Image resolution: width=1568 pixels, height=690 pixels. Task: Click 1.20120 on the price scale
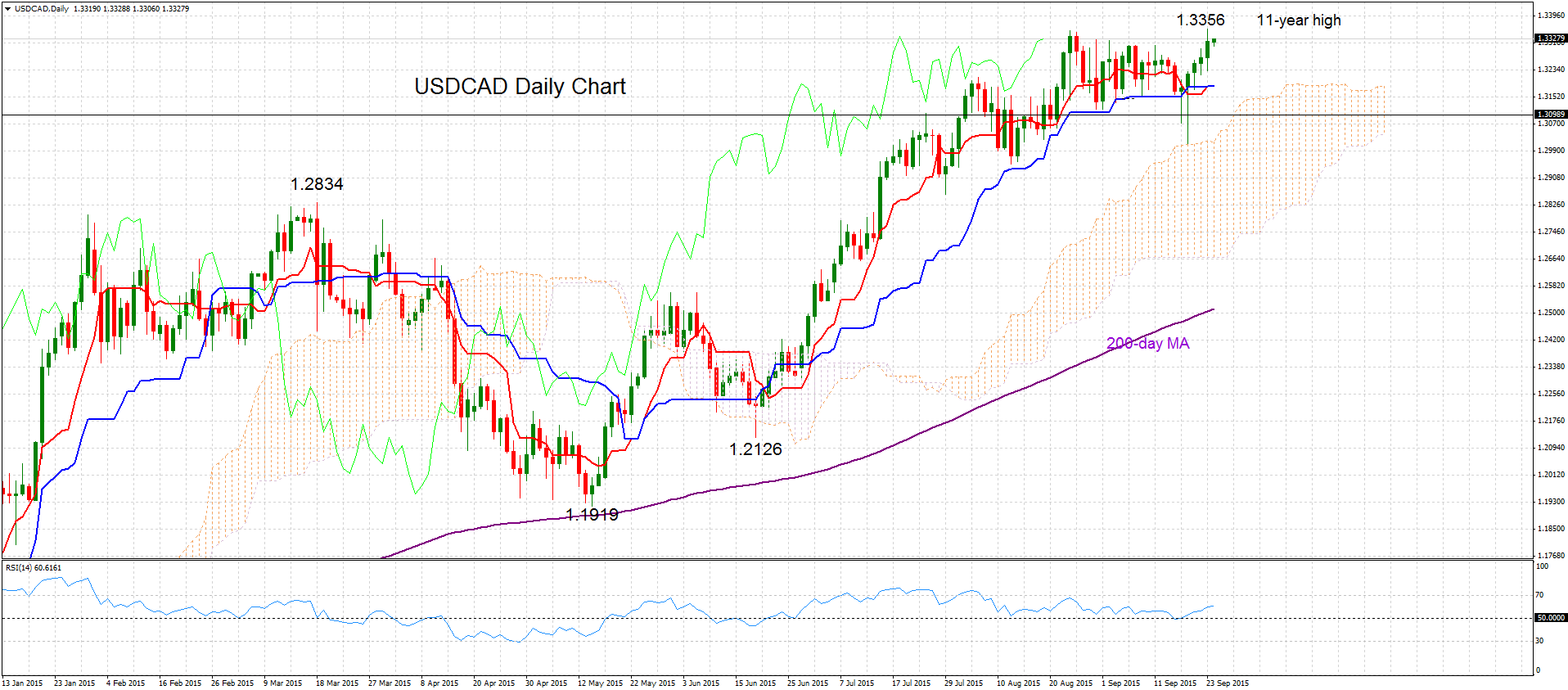pos(1551,475)
